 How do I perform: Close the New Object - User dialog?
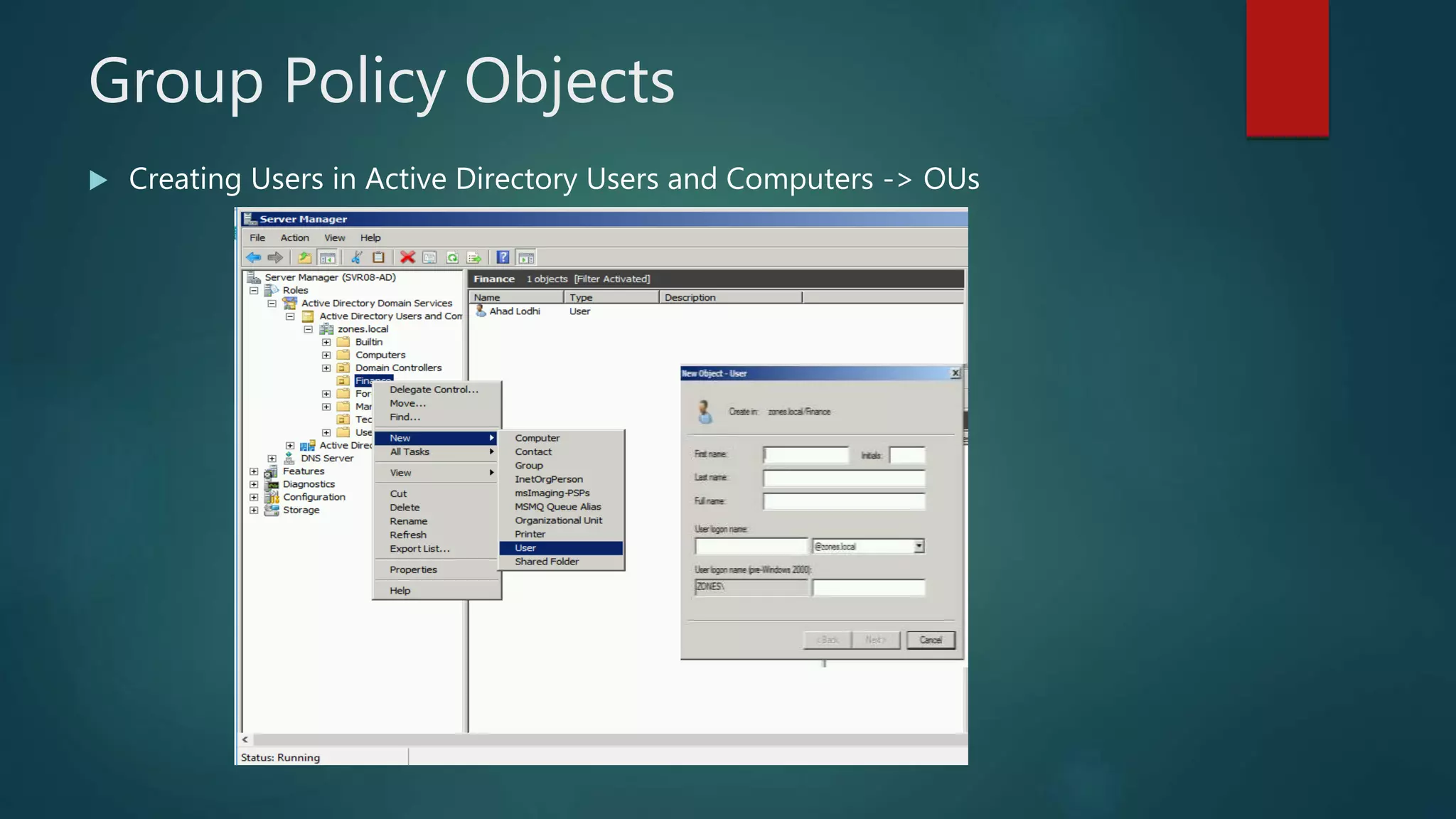955,373
